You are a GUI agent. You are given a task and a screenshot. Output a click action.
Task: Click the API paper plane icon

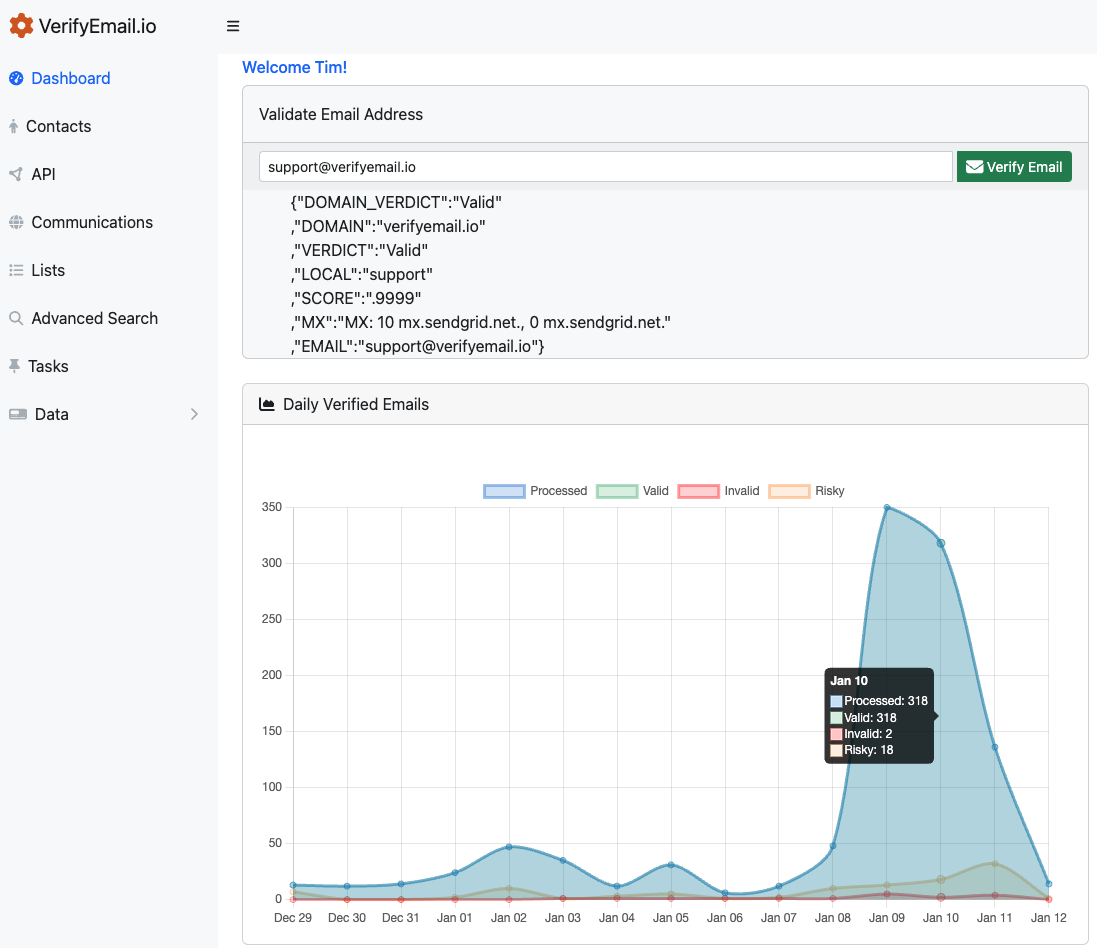click(x=16, y=174)
